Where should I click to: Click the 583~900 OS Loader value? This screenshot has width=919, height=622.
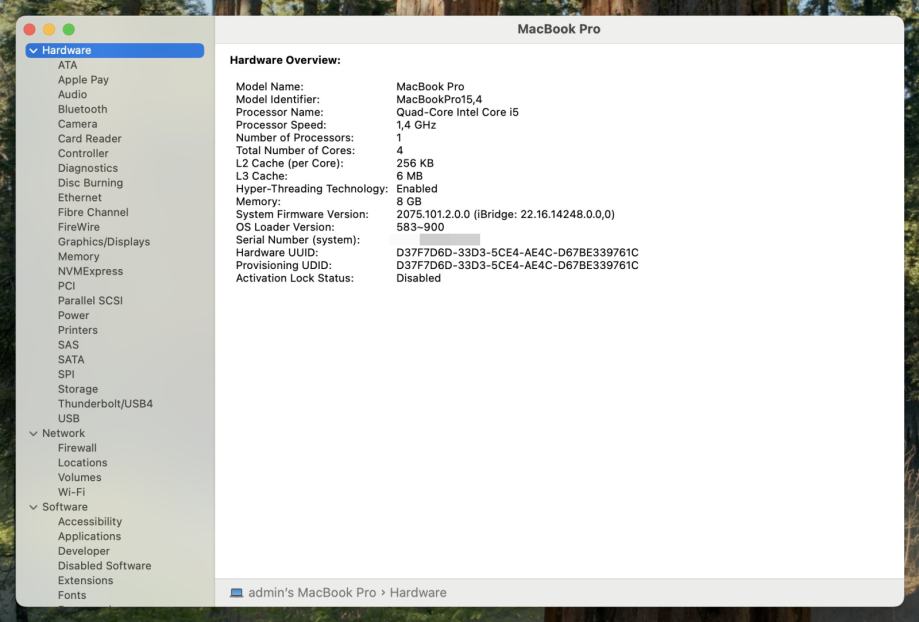420,227
